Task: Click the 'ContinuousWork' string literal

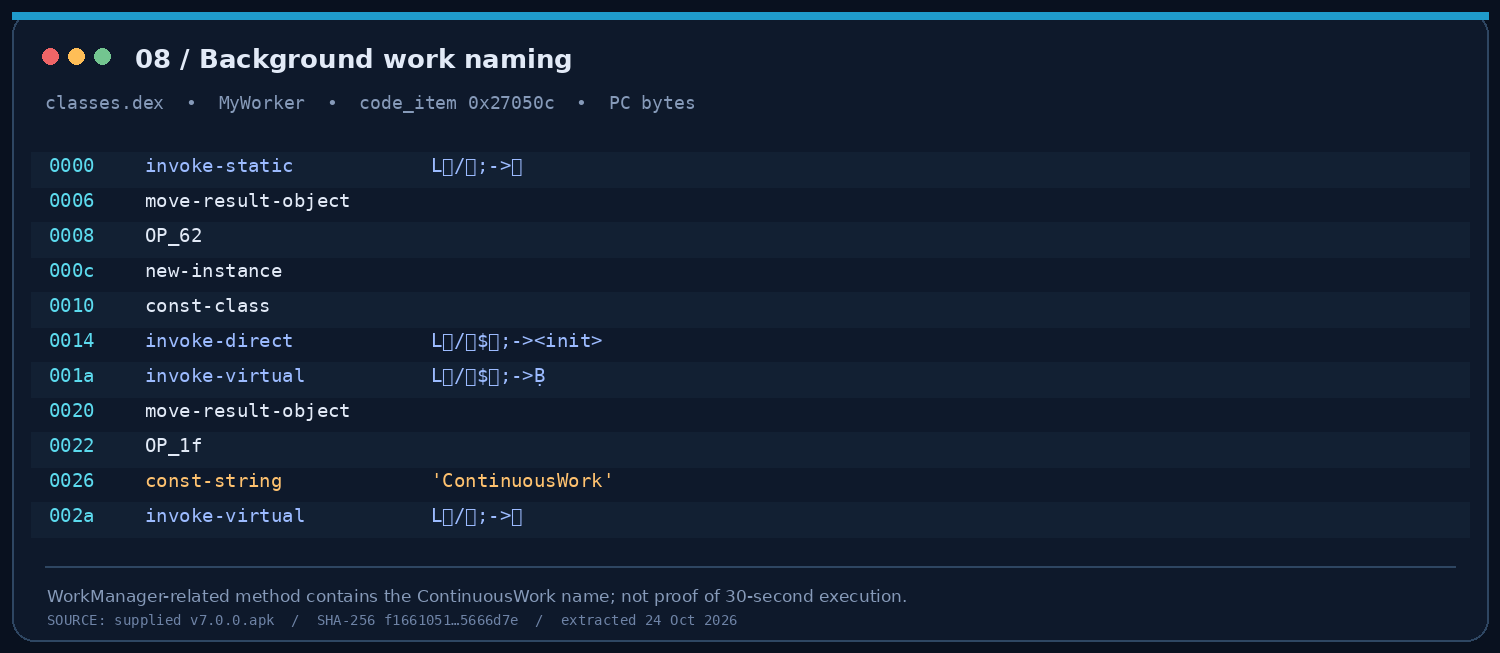Action: point(522,481)
